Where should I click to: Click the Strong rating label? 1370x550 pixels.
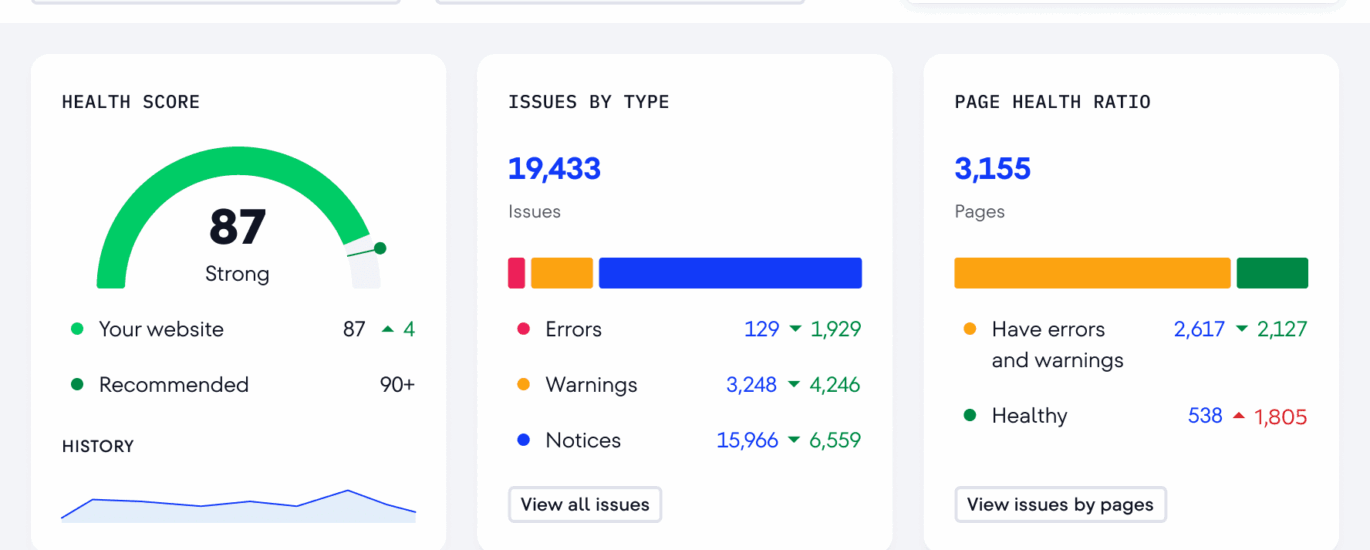pos(237,274)
